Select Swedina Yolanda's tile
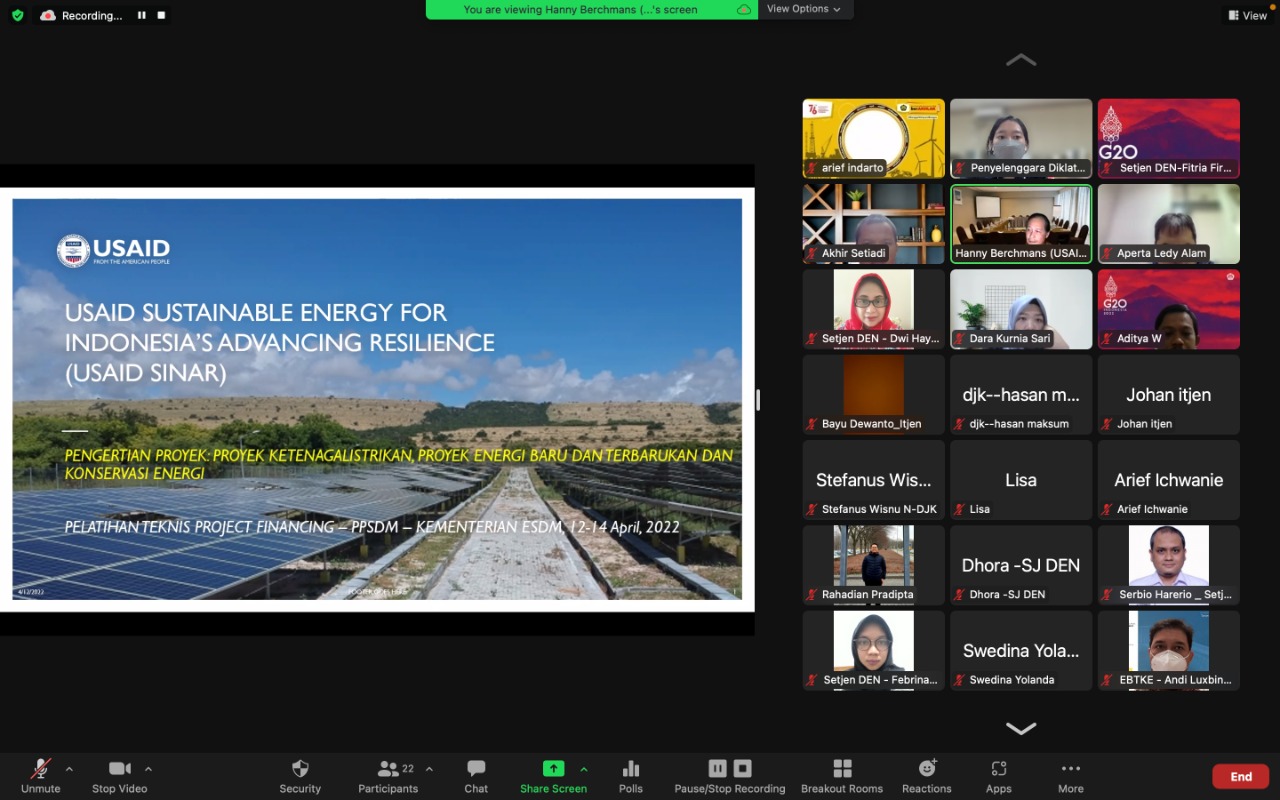The width and height of the screenshot is (1280, 800). click(x=1021, y=650)
